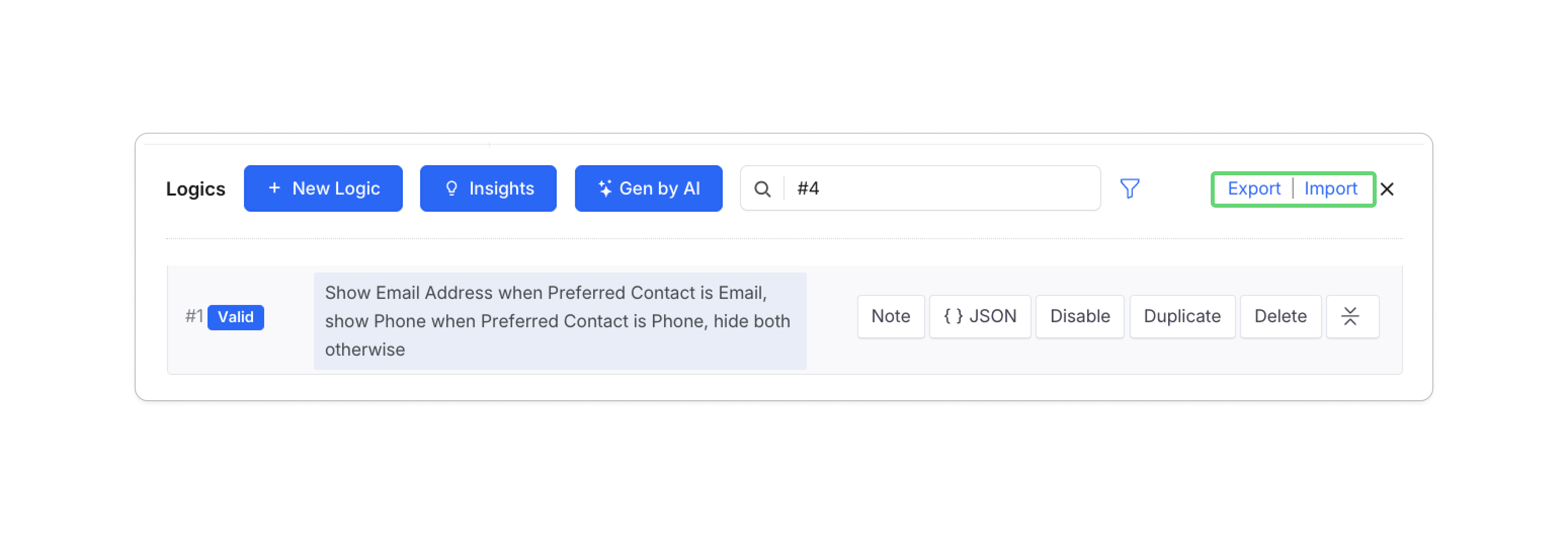The height and width of the screenshot is (538, 1568).
Task: Focus the search field containing #4
Action: click(937, 189)
